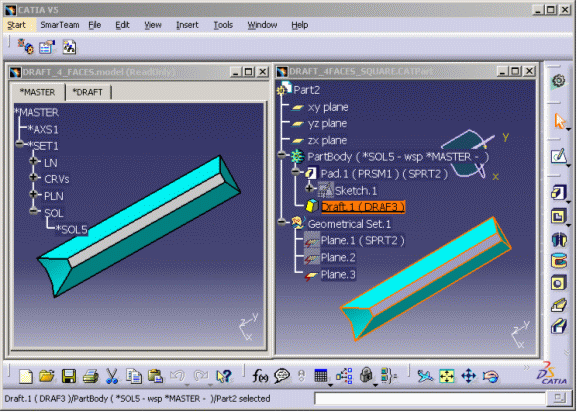Viewport: 577px width, 412px height.
Task: Click the Pocket tool icon
Action: (x=559, y=216)
